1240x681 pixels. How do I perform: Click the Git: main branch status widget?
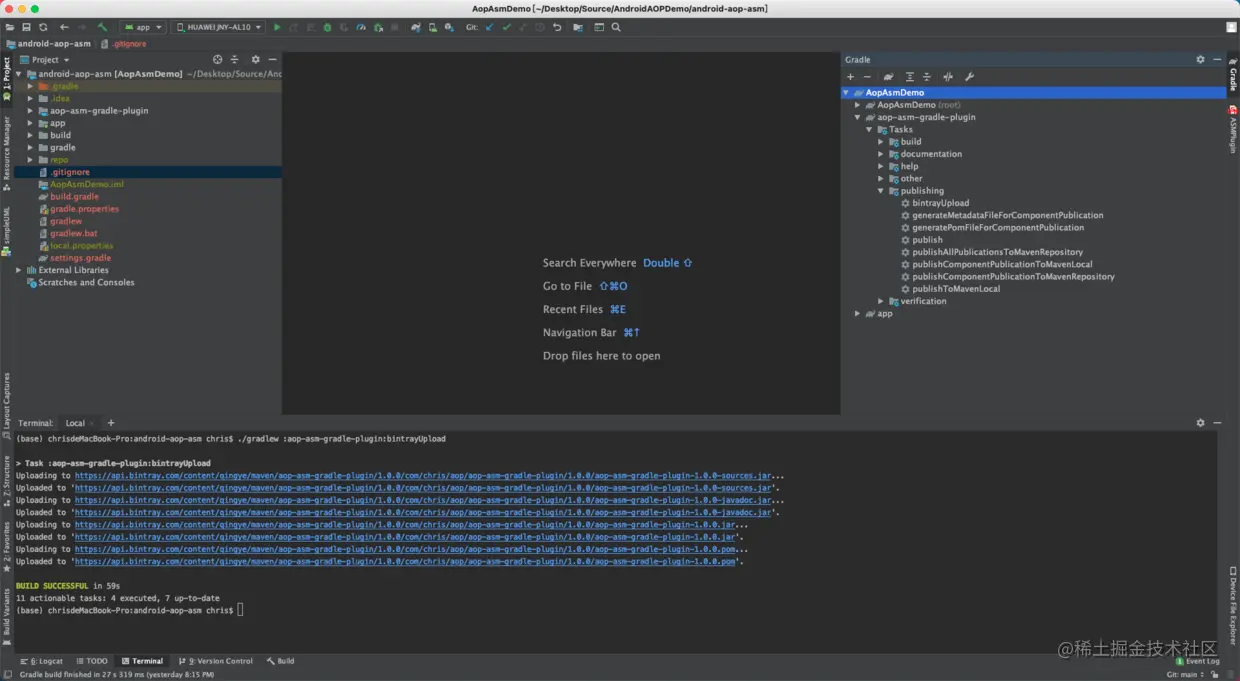tap(1184, 675)
